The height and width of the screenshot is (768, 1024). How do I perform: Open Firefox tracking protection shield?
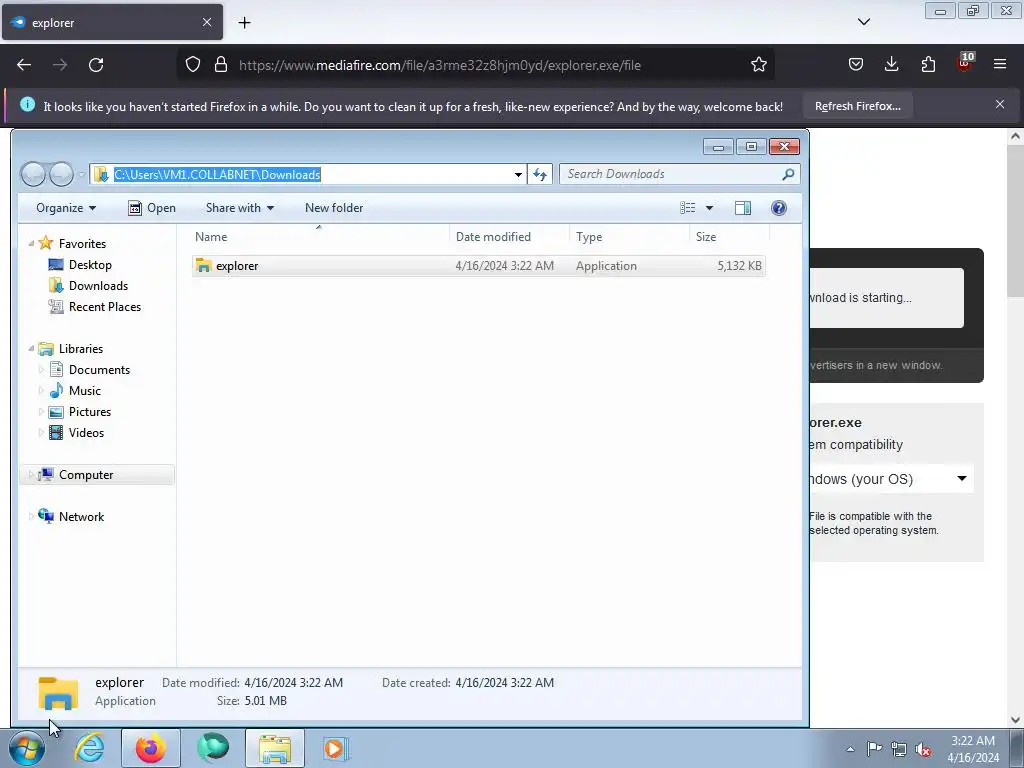[193, 65]
